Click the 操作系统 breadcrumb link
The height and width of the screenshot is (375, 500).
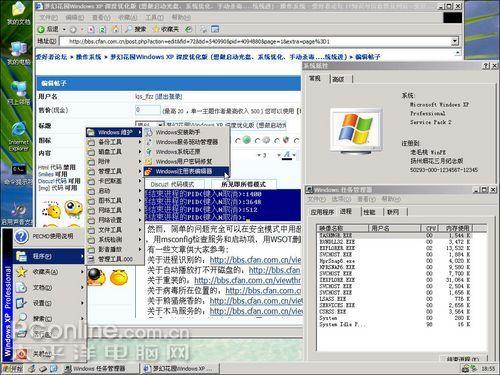88,57
